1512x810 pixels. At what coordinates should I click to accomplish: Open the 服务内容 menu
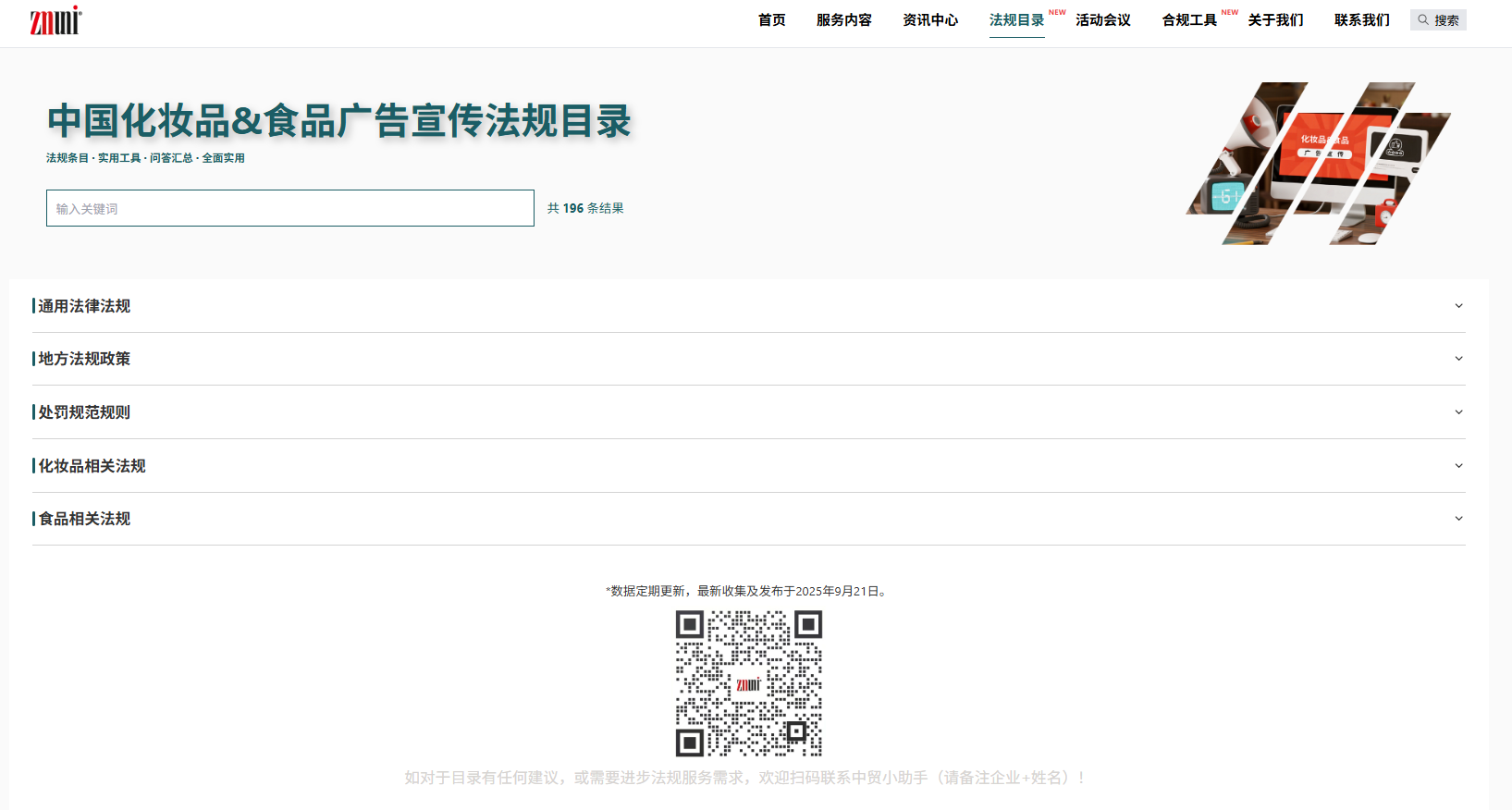[843, 19]
